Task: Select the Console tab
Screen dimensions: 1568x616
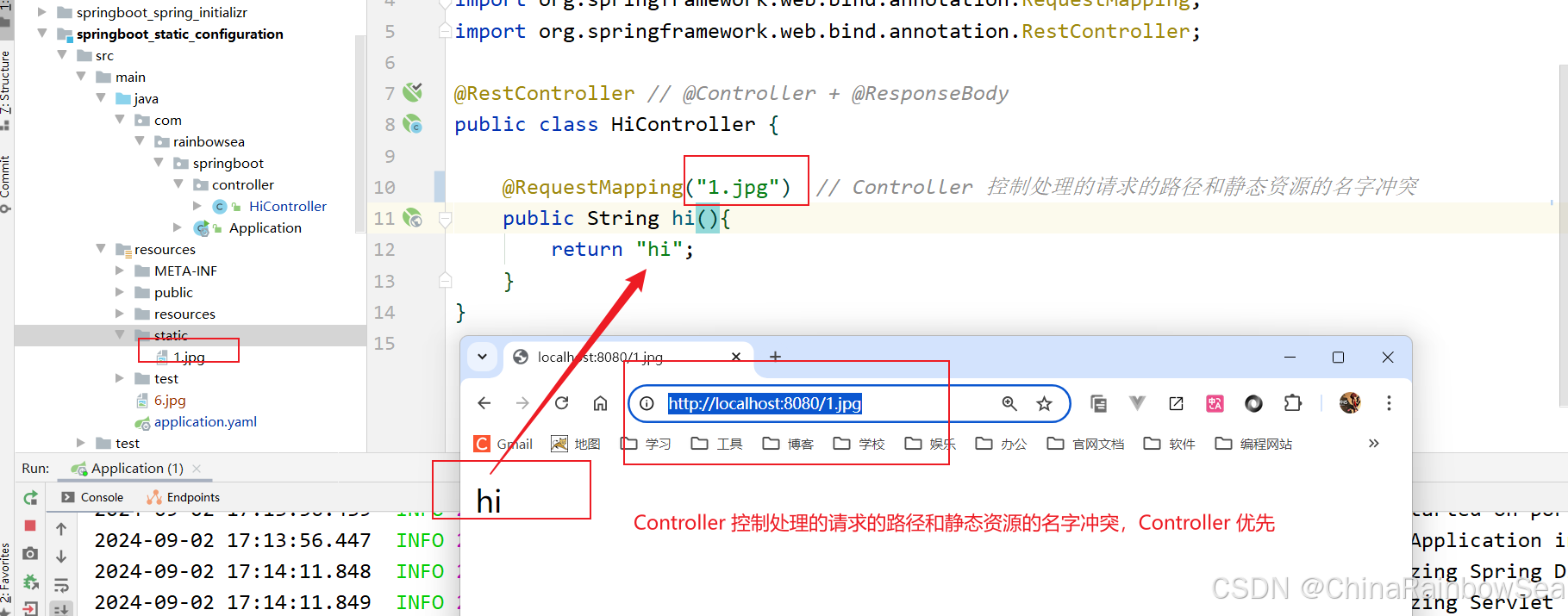Action: (x=101, y=497)
